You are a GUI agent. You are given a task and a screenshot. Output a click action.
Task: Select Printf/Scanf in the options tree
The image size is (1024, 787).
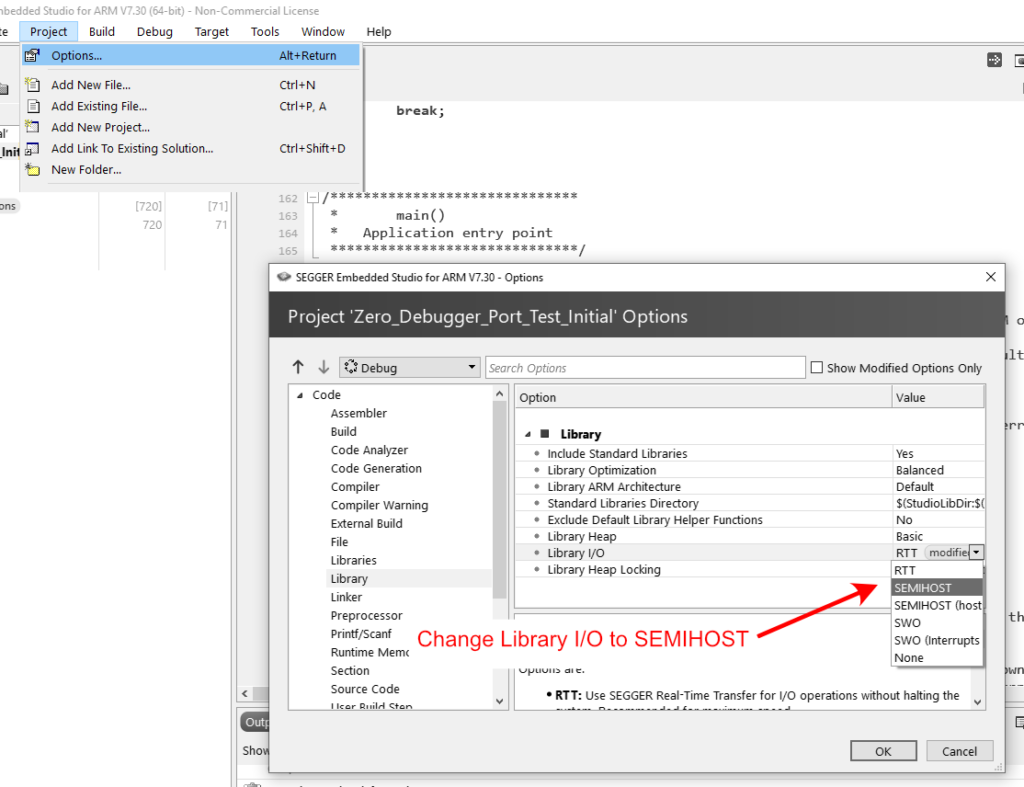[x=360, y=634]
